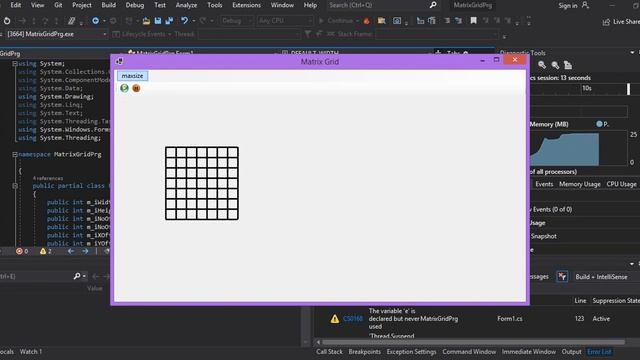Image resolution: width=640 pixels, height=360 pixels.
Task: Switch to the CPU Usage tab
Action: click(x=621, y=184)
